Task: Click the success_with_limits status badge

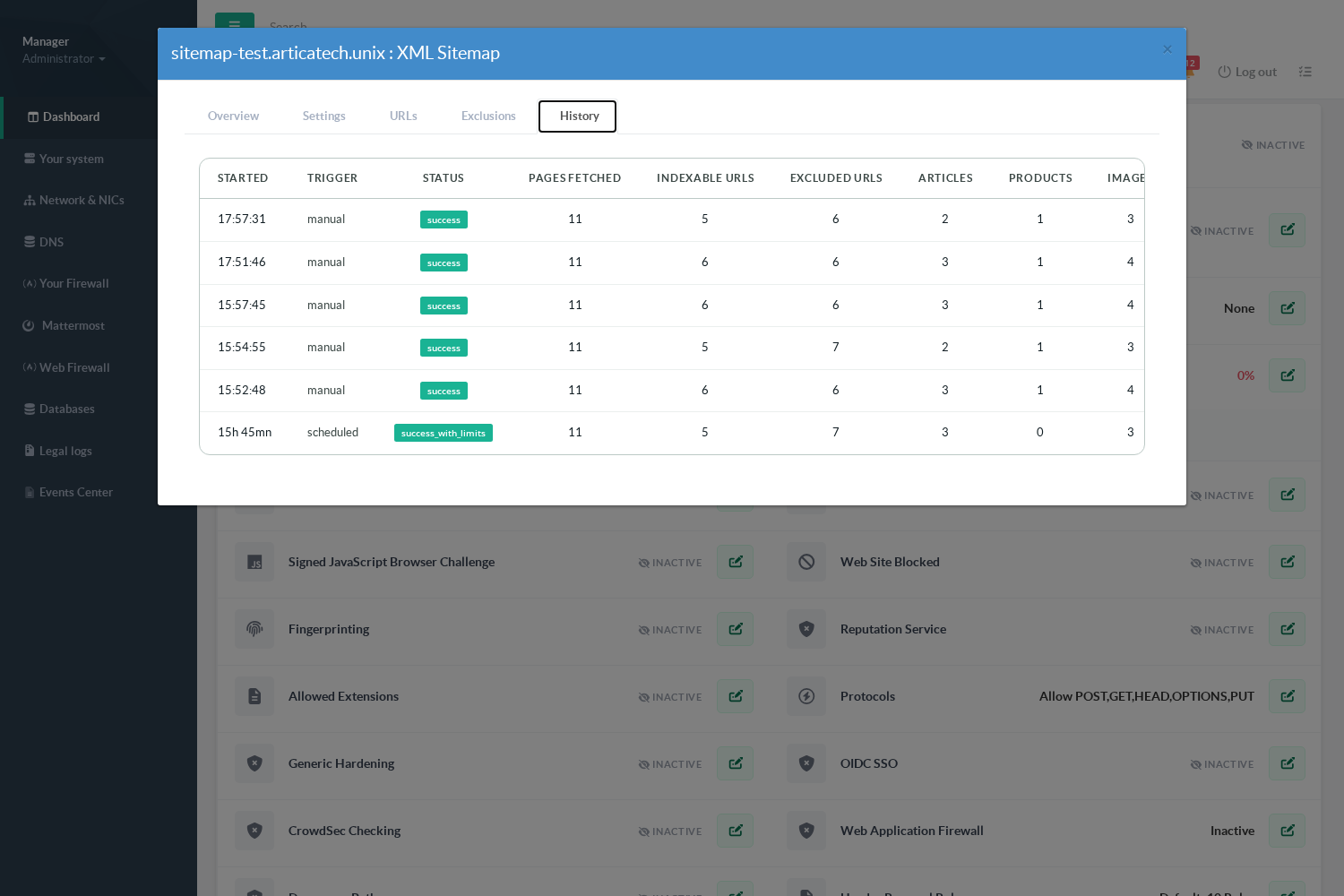Action: point(444,433)
